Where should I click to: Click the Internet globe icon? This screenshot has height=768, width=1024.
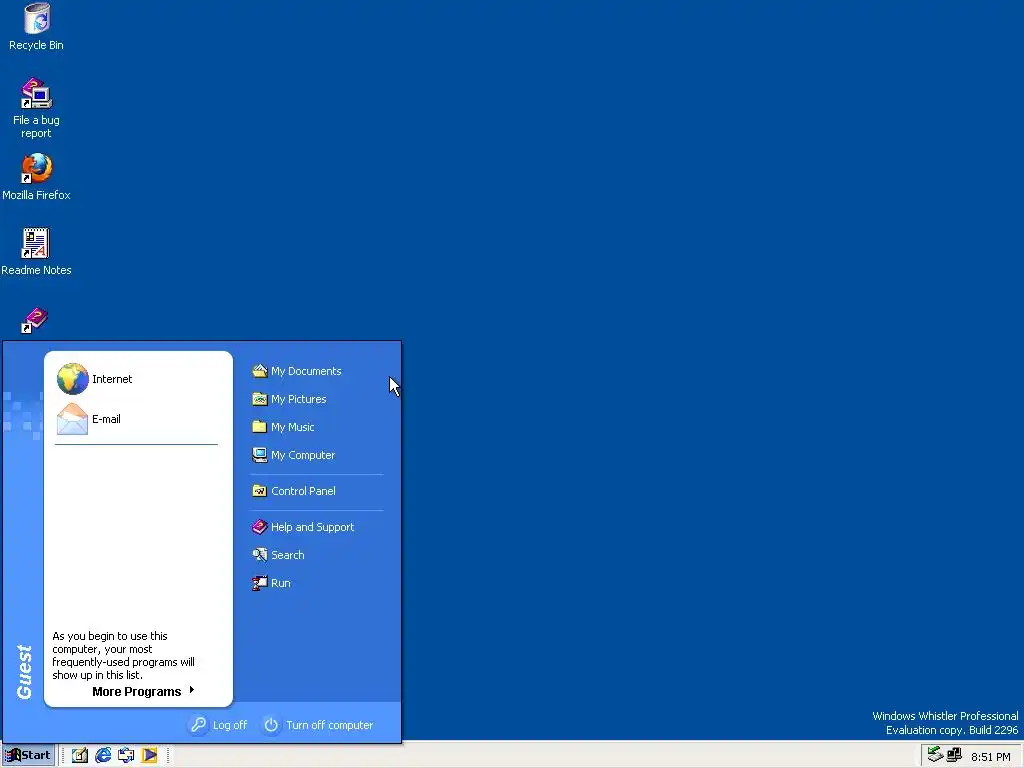tap(72, 379)
